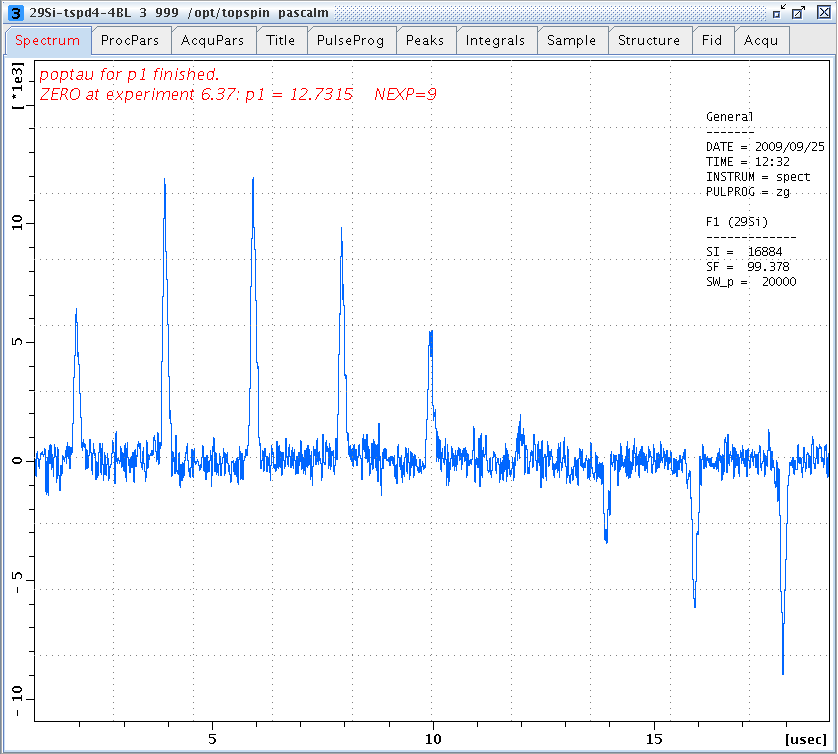Viewport: 838px width, 754px height.
Task: Select the Peaks tab
Action: tap(426, 41)
